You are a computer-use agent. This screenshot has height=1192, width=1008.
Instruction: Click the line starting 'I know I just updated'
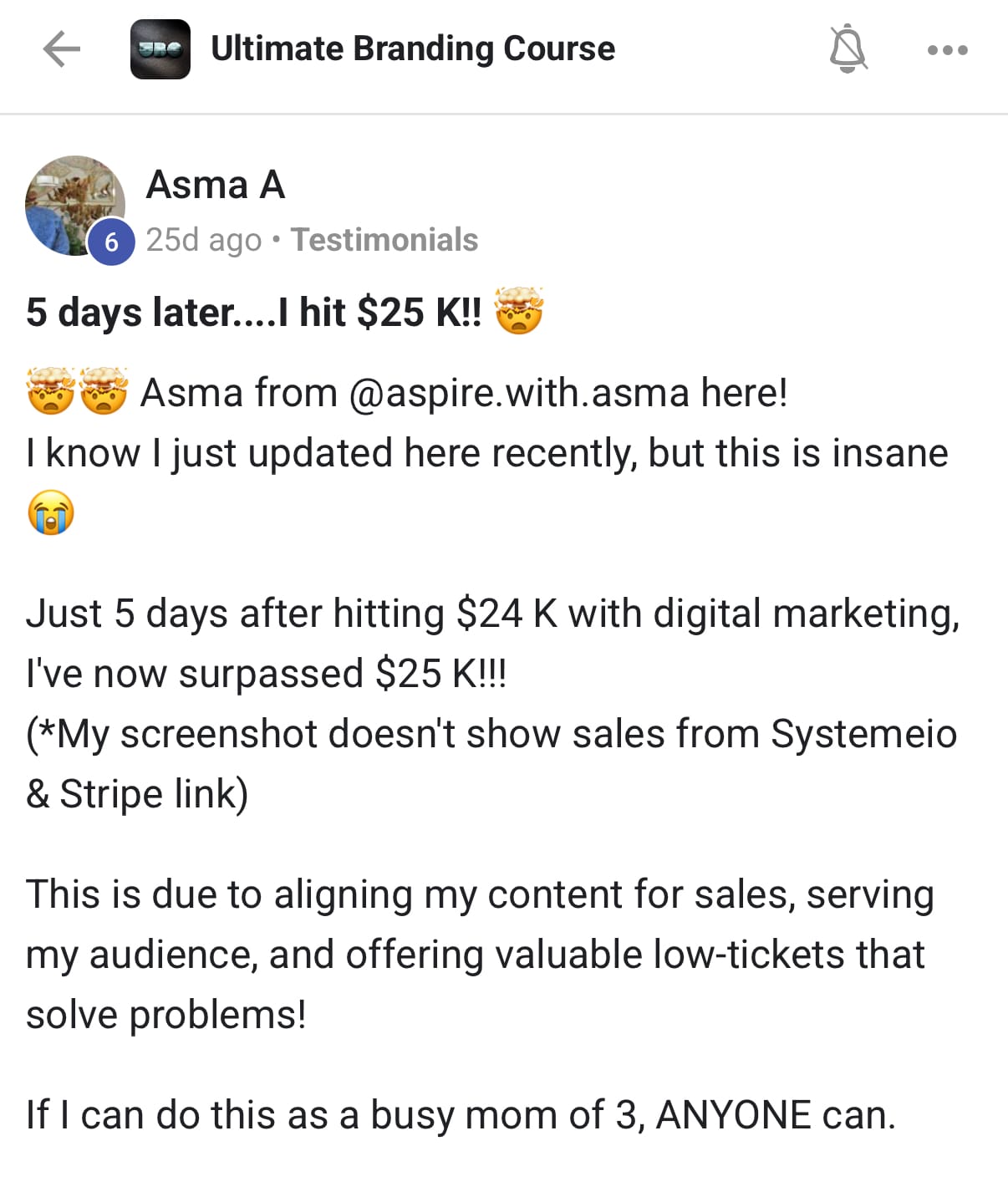click(486, 453)
